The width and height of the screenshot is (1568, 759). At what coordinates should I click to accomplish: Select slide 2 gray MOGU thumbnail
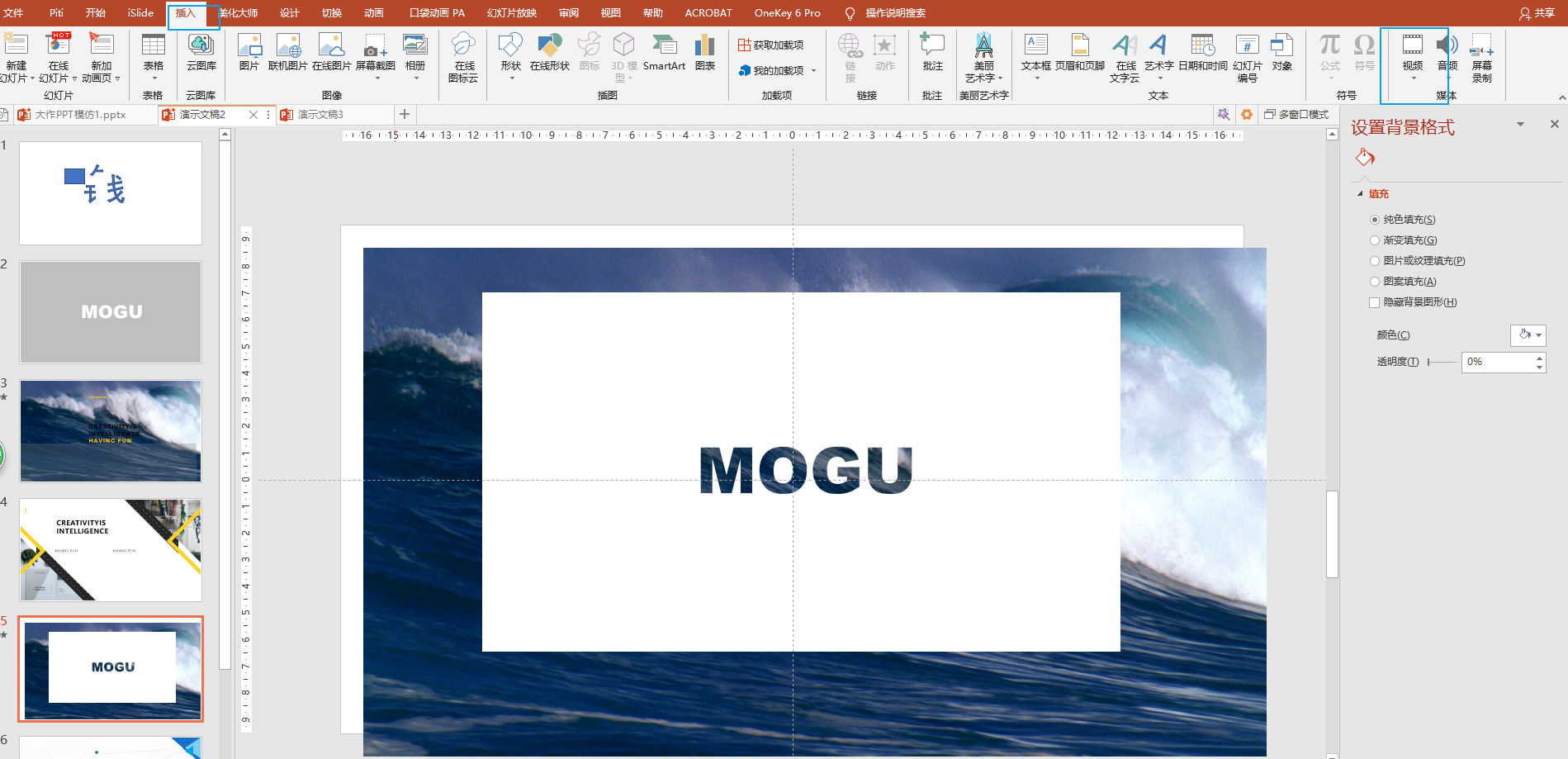[x=111, y=312]
